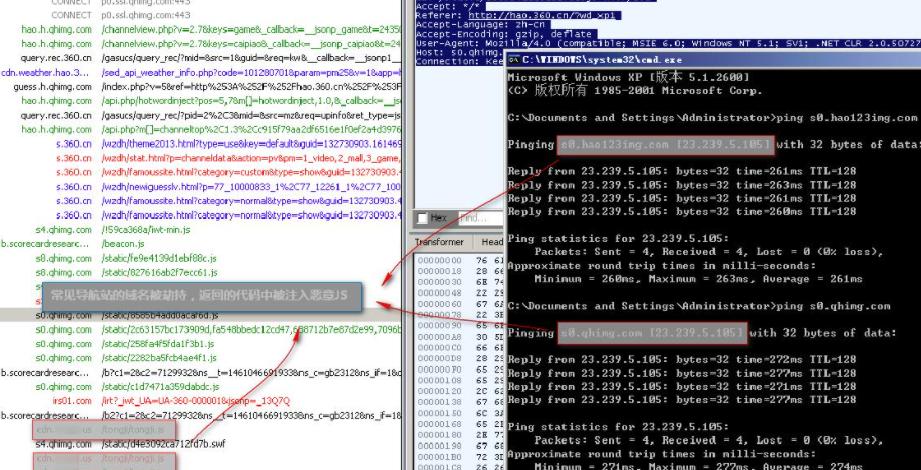The image size is (921, 470).
Task: Select the b.scorecardresearch /beacon.js row
Action: click(x=201, y=244)
